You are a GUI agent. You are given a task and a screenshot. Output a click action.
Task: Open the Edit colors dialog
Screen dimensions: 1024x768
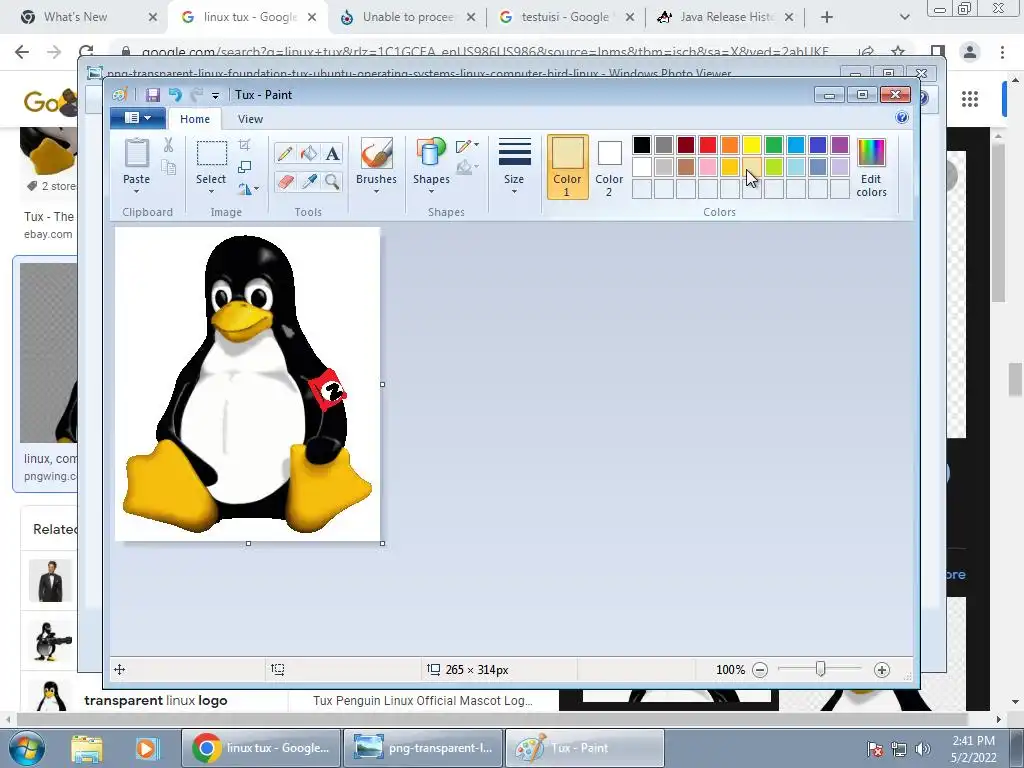point(871,168)
